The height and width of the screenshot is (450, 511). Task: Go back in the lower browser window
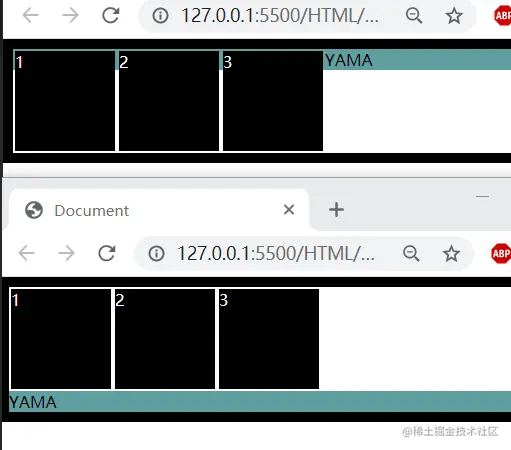point(27,253)
